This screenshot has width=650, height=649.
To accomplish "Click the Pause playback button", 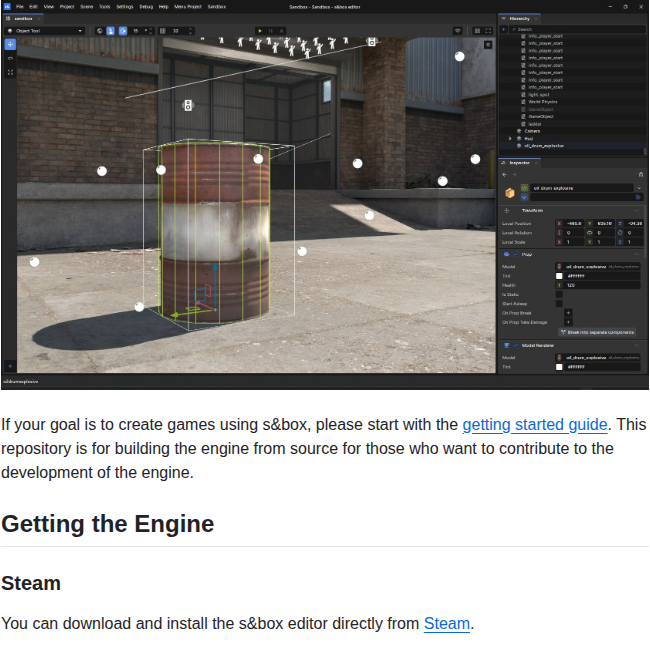I will click(x=271, y=31).
